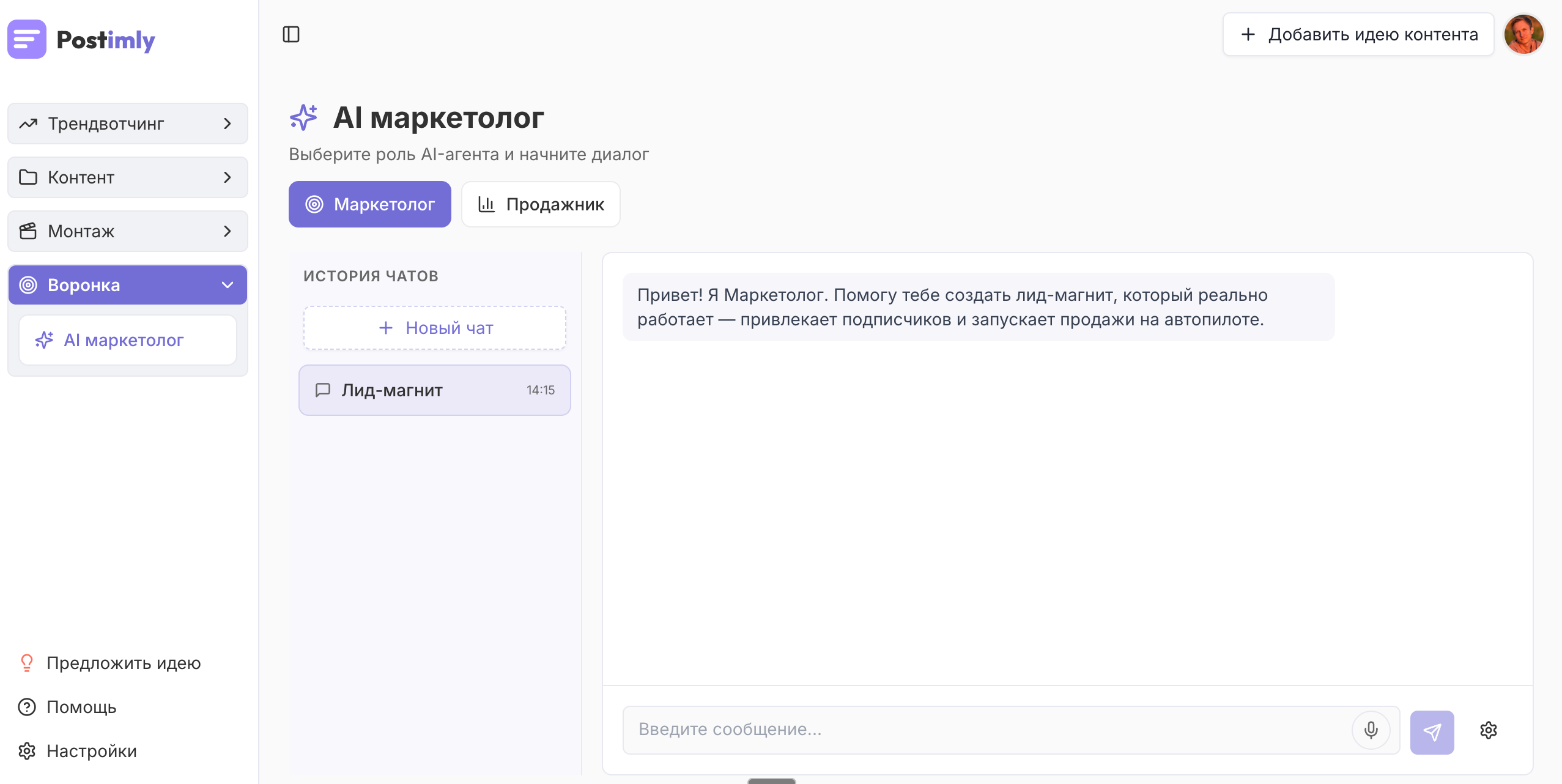Expand the Монтаж section chevron
The image size is (1562, 784).
[x=228, y=231]
